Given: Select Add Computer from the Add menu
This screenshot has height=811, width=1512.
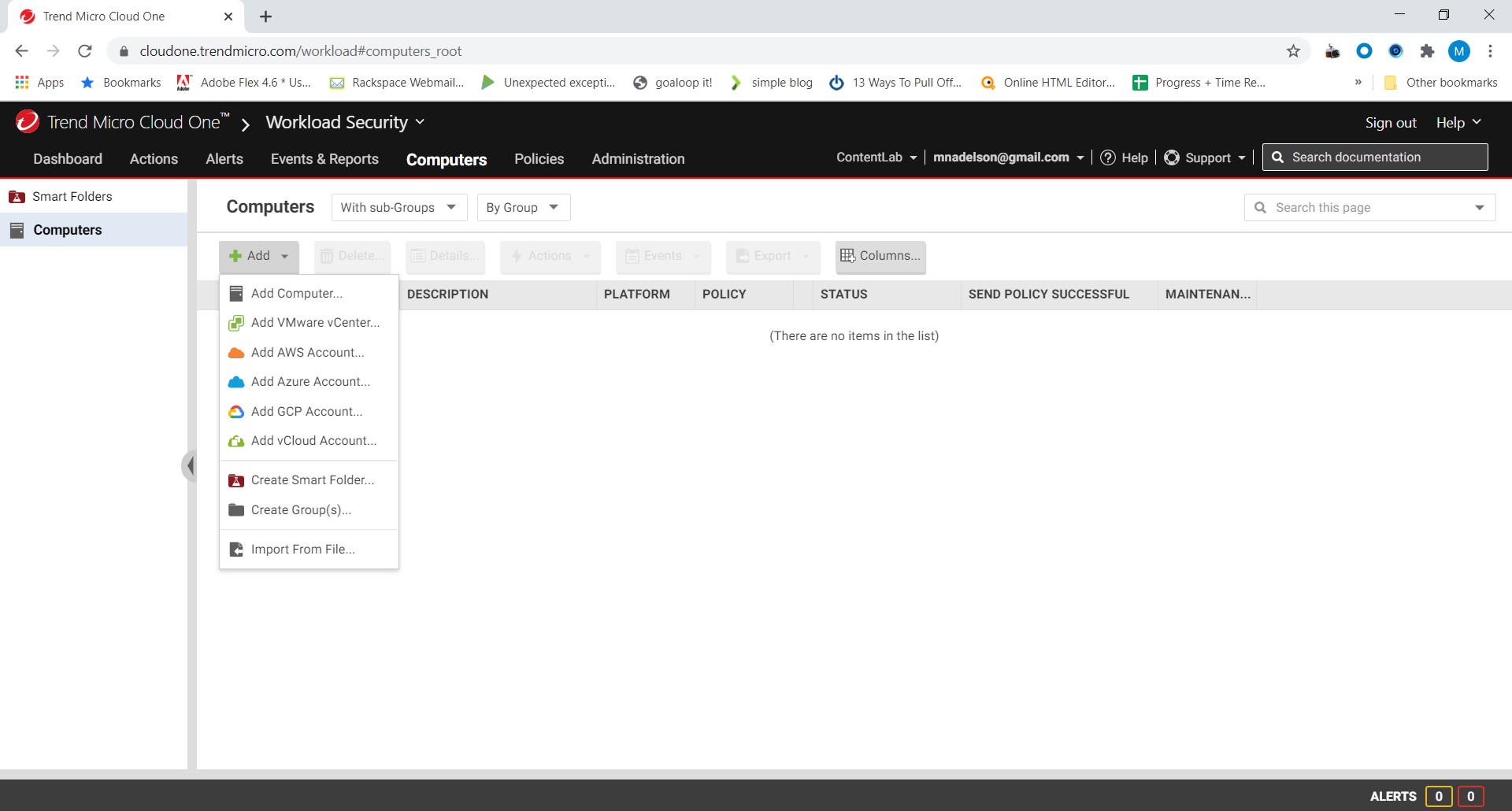Looking at the screenshot, I should [x=309, y=293].
